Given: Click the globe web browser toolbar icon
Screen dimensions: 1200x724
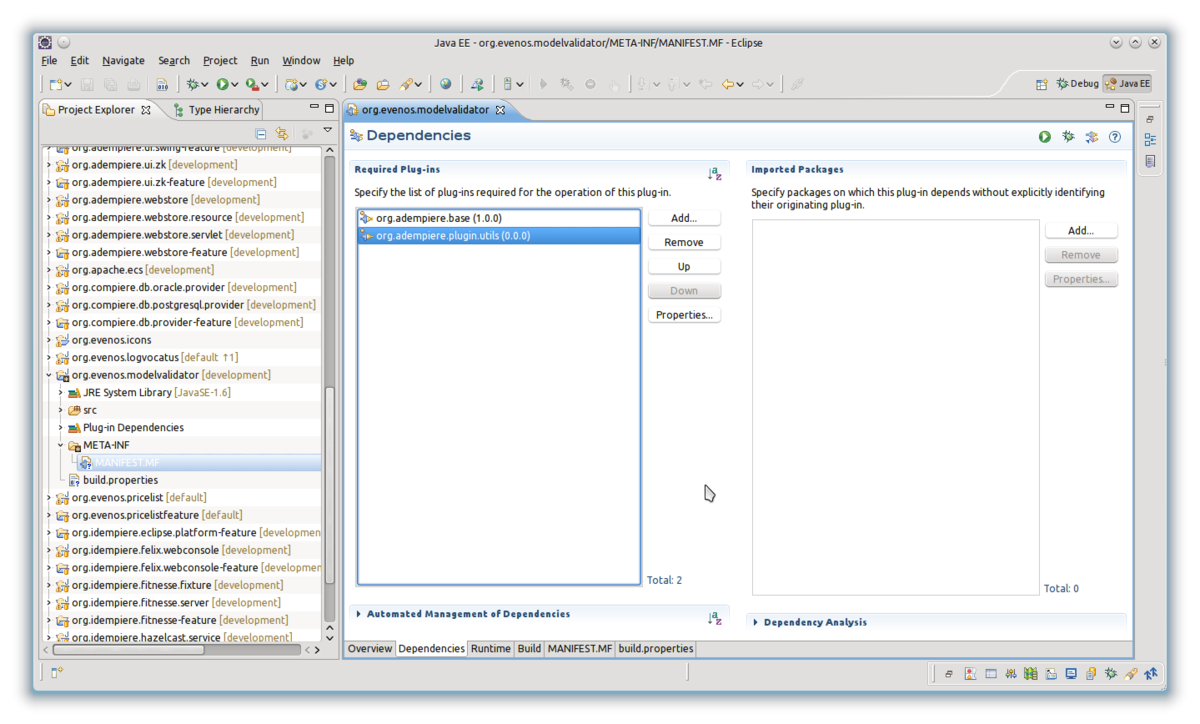Looking at the screenshot, I should click(x=445, y=85).
